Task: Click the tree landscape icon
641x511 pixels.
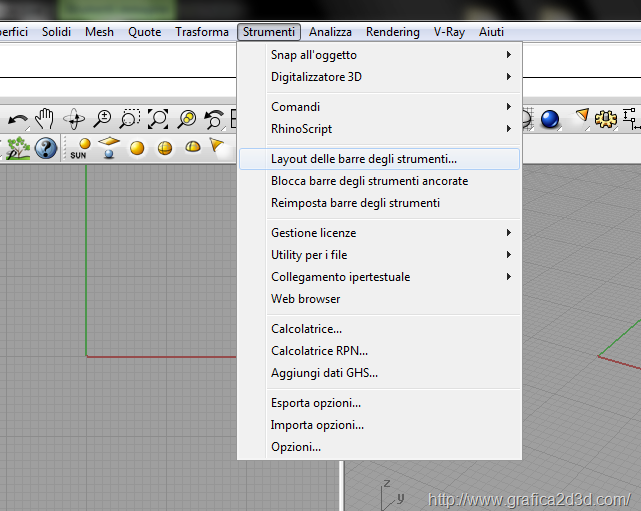Action: [18, 148]
